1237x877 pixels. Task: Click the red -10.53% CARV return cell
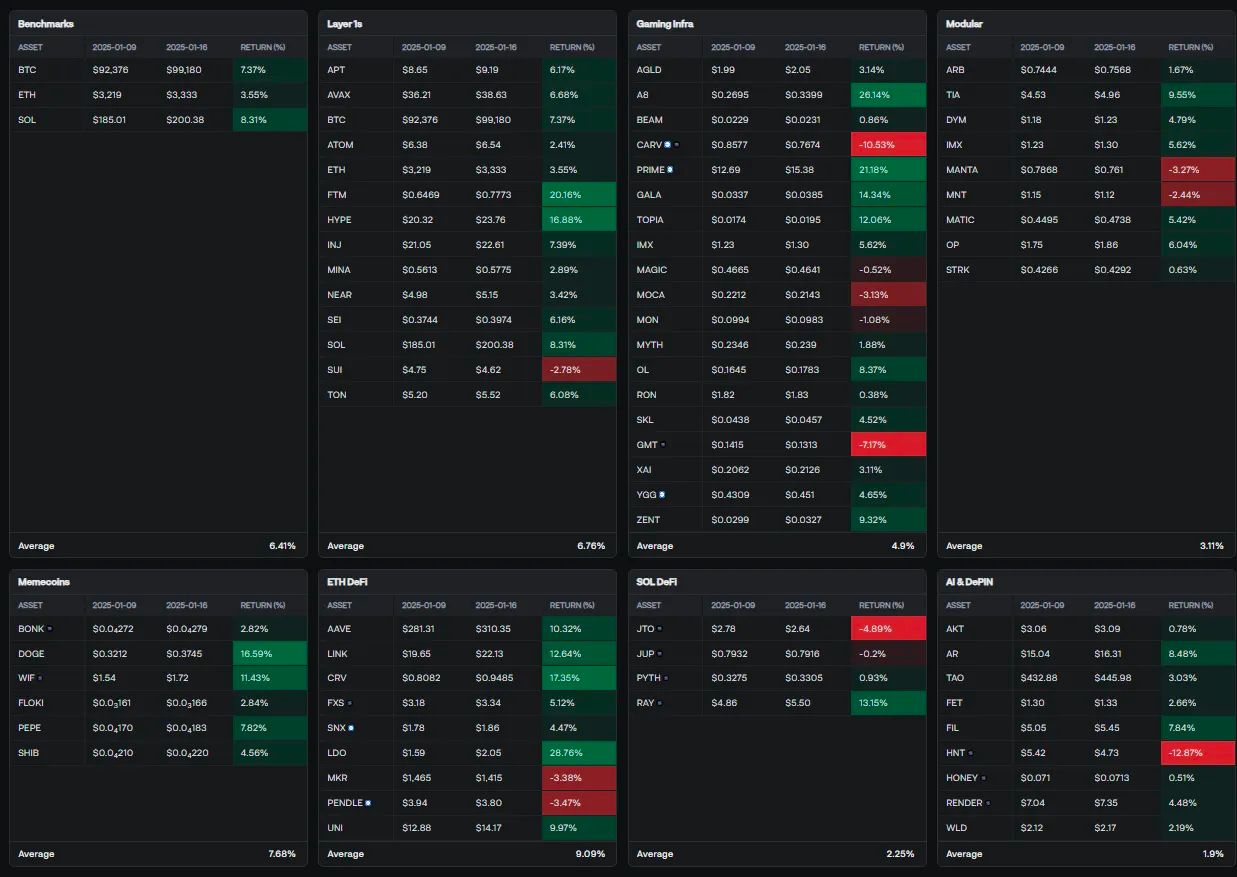pyautogui.click(x=888, y=145)
